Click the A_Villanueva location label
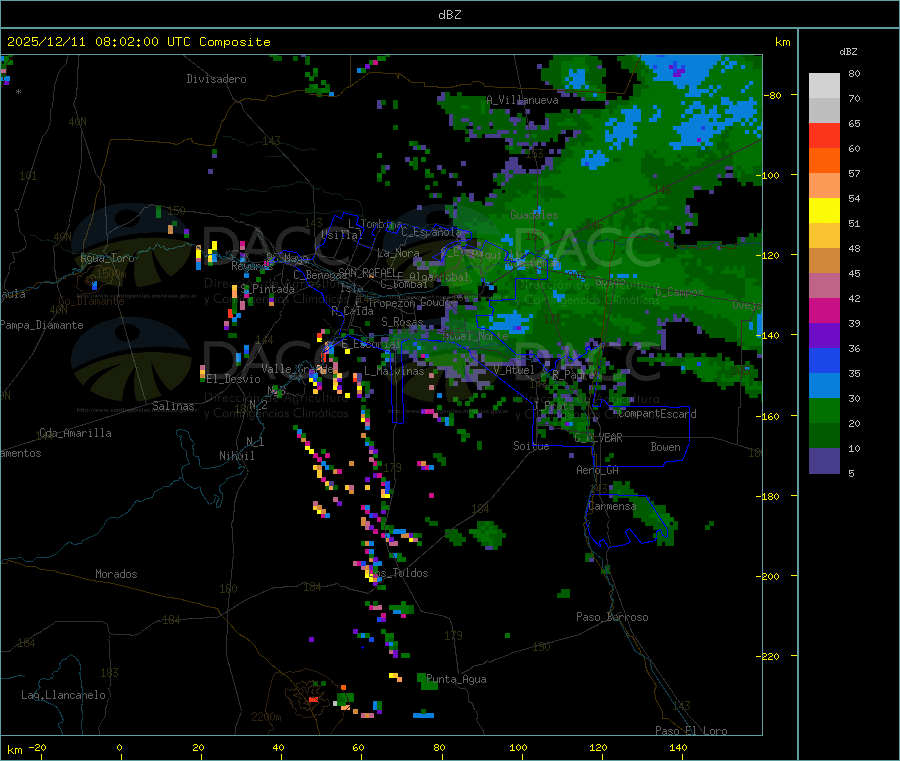This screenshot has height=761, width=900. point(522,100)
